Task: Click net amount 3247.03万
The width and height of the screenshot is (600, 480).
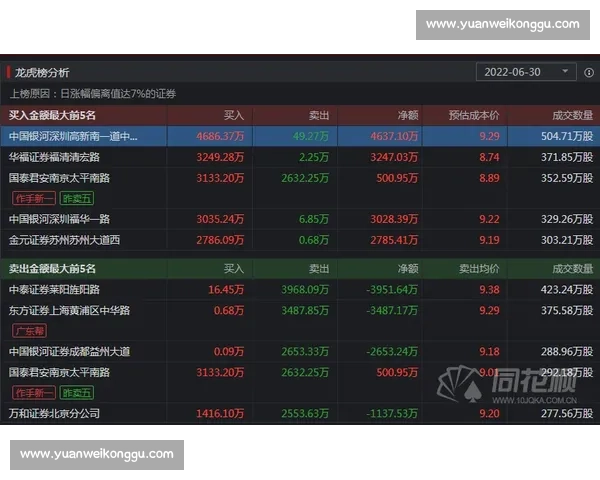Action: tap(394, 157)
